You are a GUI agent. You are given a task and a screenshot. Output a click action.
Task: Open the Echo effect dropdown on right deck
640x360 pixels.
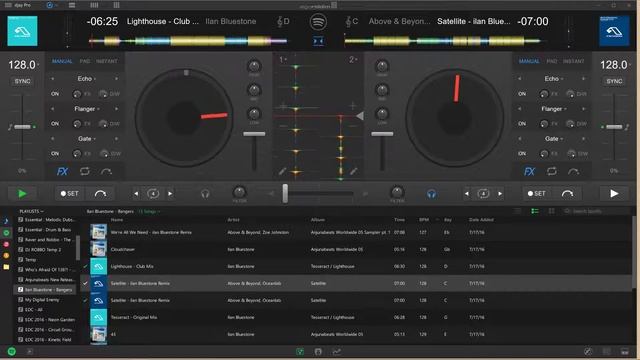tap(553, 78)
